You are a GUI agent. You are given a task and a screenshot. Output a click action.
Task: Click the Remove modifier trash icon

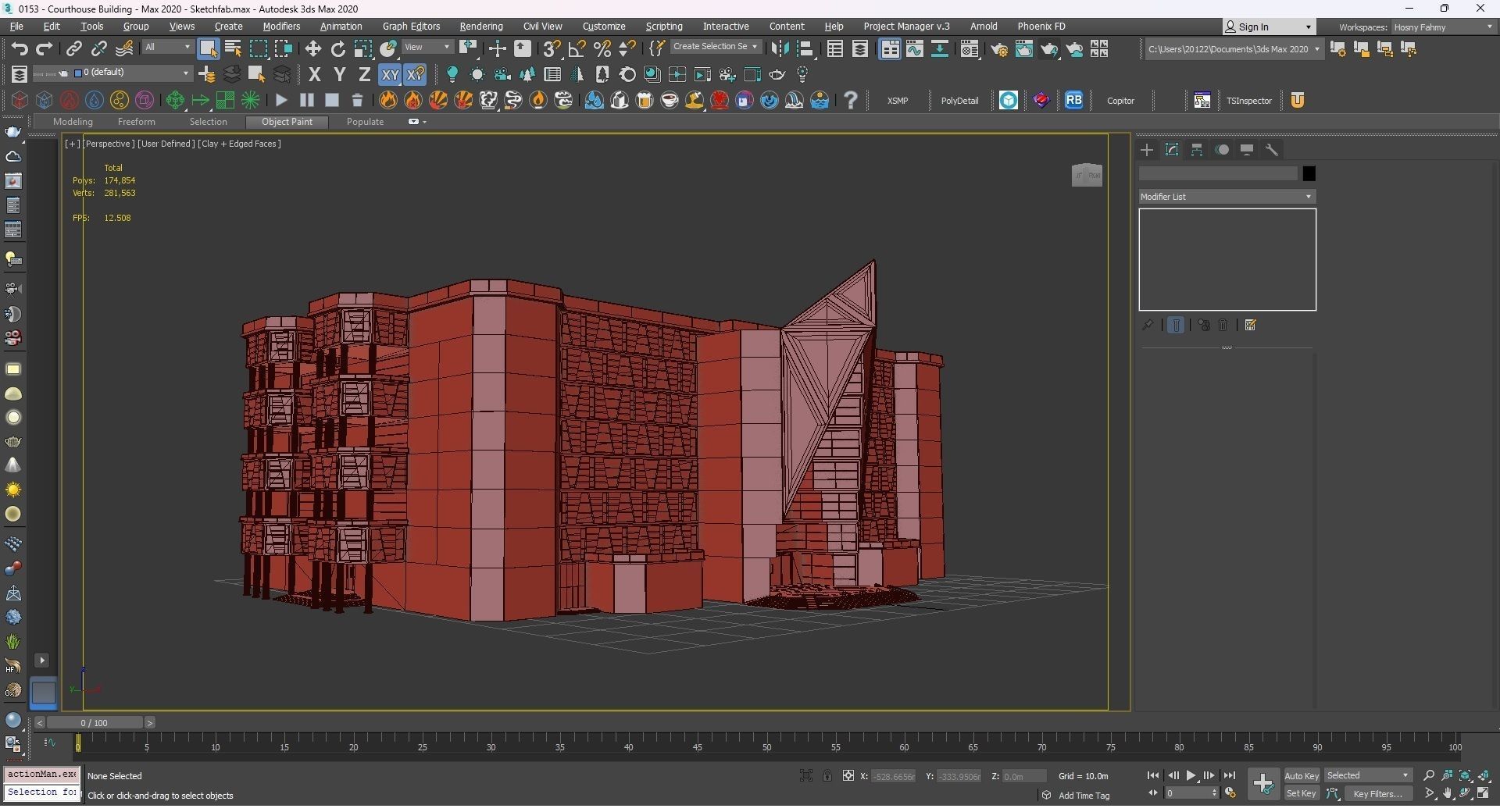tap(1223, 325)
